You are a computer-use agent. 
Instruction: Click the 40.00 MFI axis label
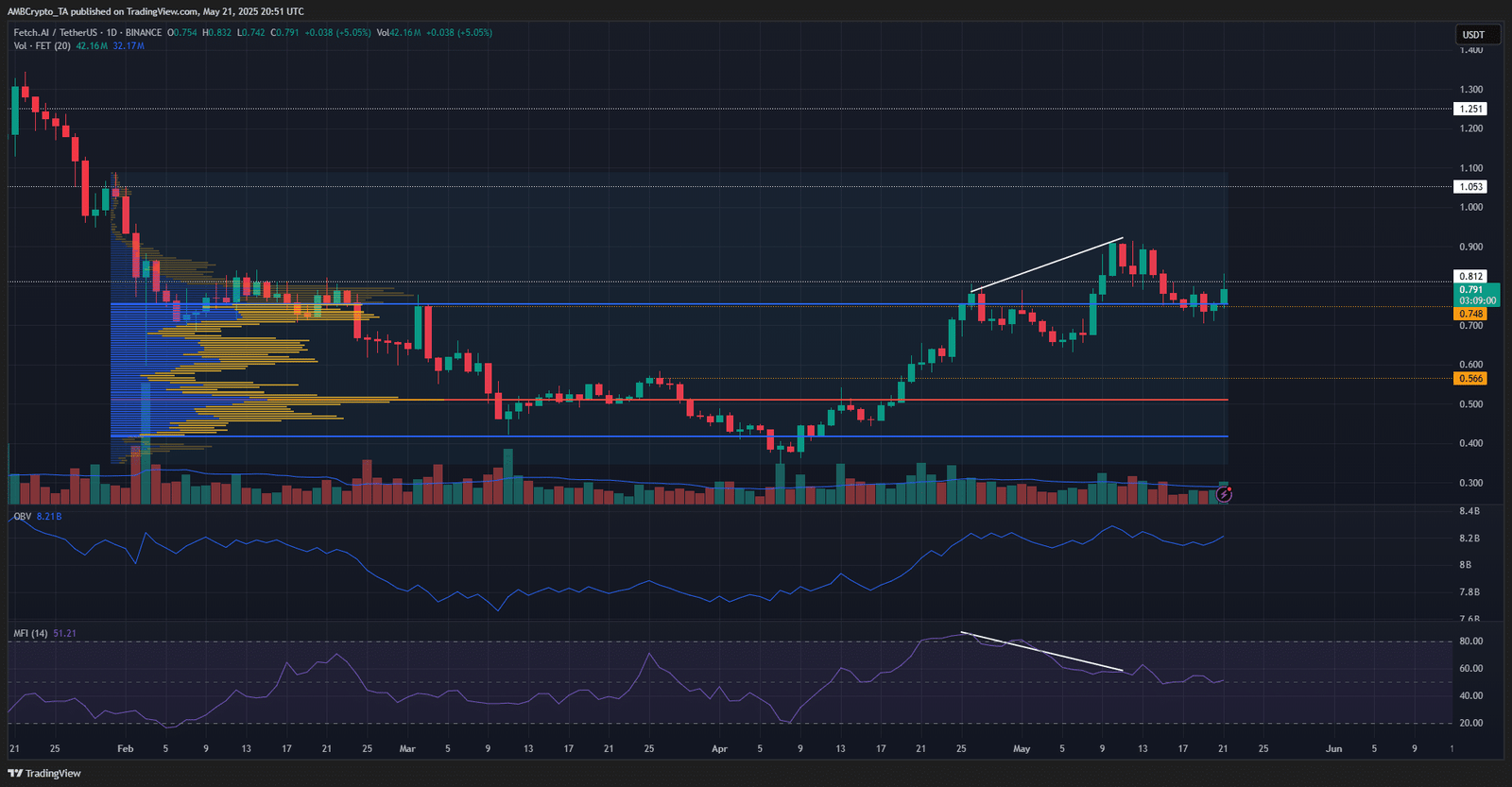(x=1471, y=696)
